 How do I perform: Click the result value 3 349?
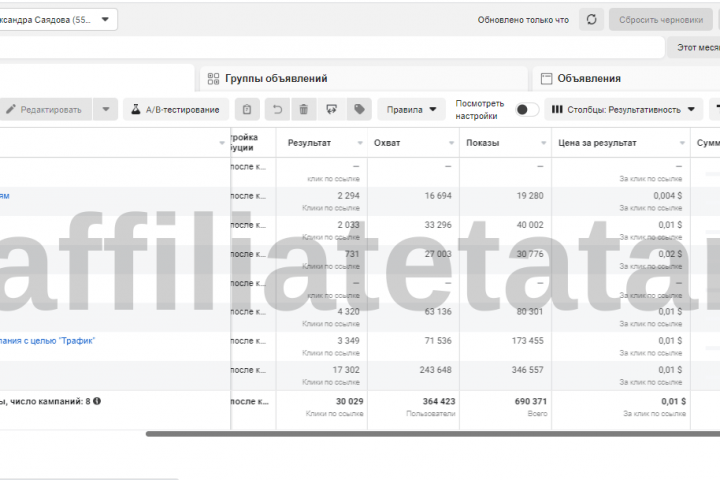click(x=349, y=340)
